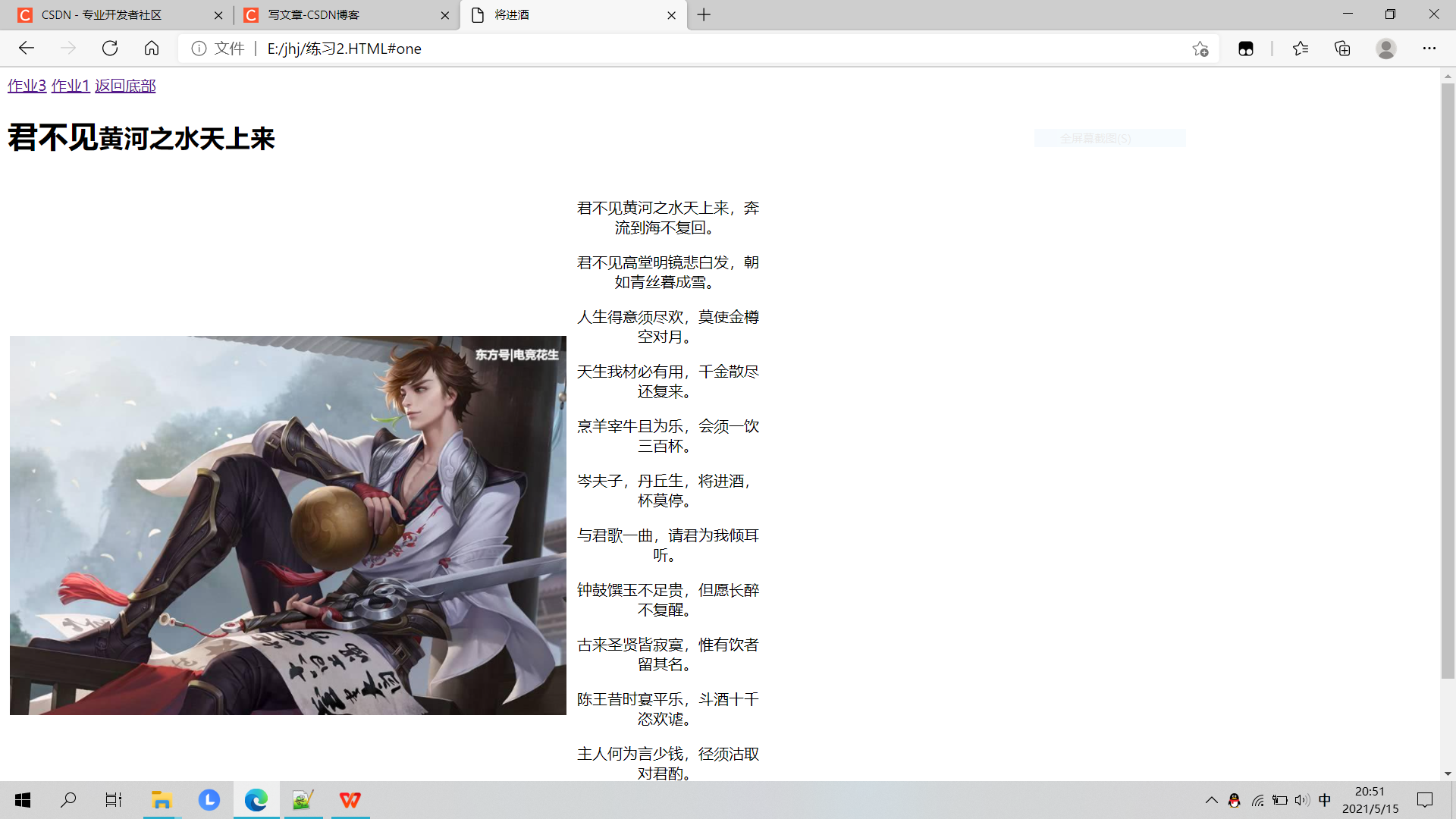Follow the 作业1 link

tap(71, 86)
